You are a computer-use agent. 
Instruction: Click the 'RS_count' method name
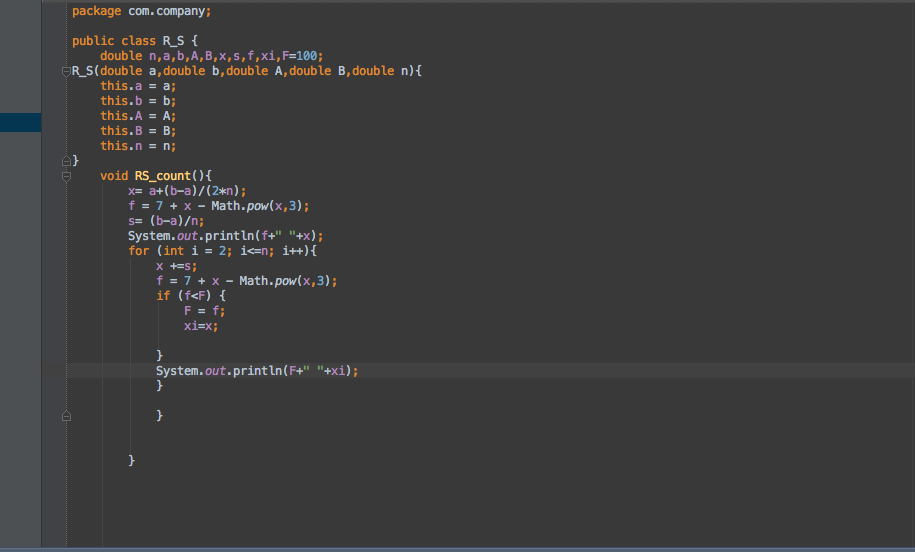point(162,176)
